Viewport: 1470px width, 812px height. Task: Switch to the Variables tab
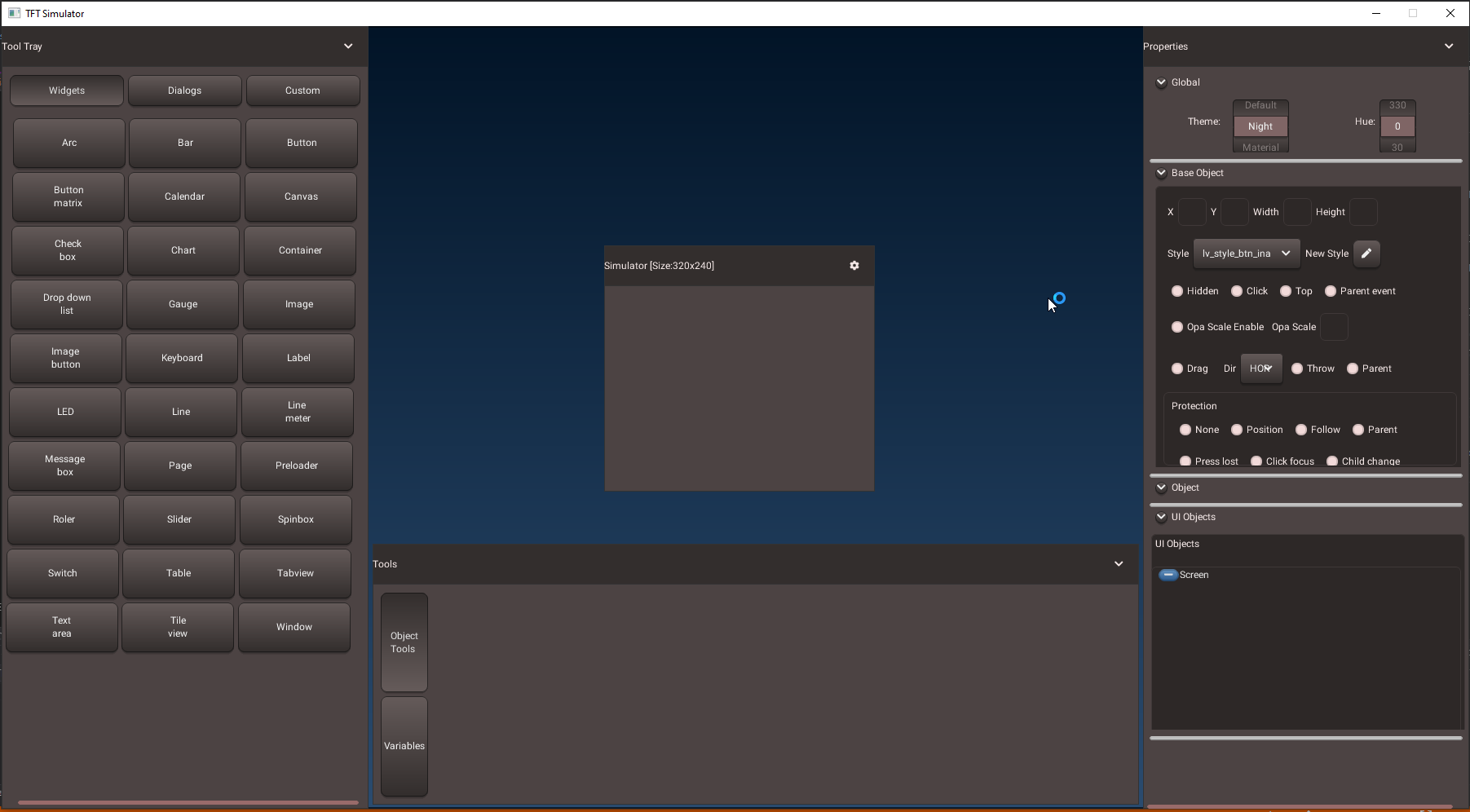(x=404, y=746)
